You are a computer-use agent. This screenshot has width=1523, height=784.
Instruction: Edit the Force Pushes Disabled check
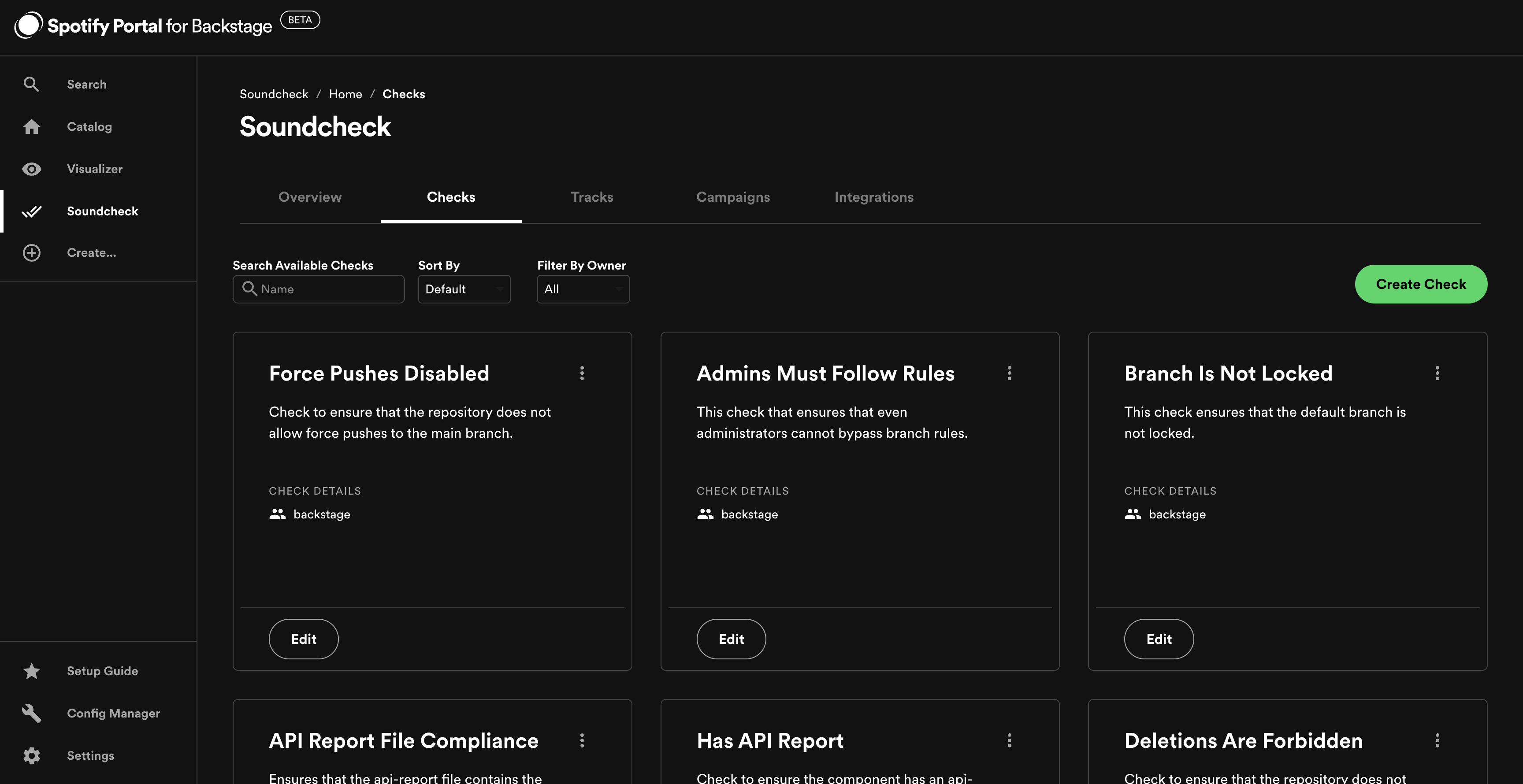303,639
